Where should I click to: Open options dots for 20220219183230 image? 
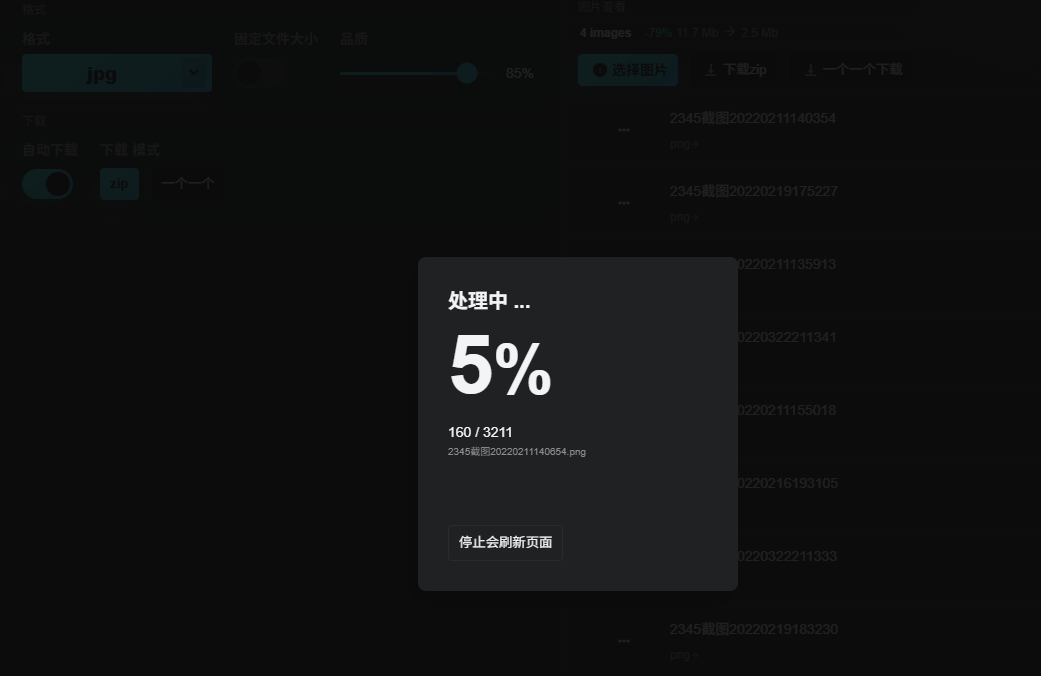tap(623, 641)
